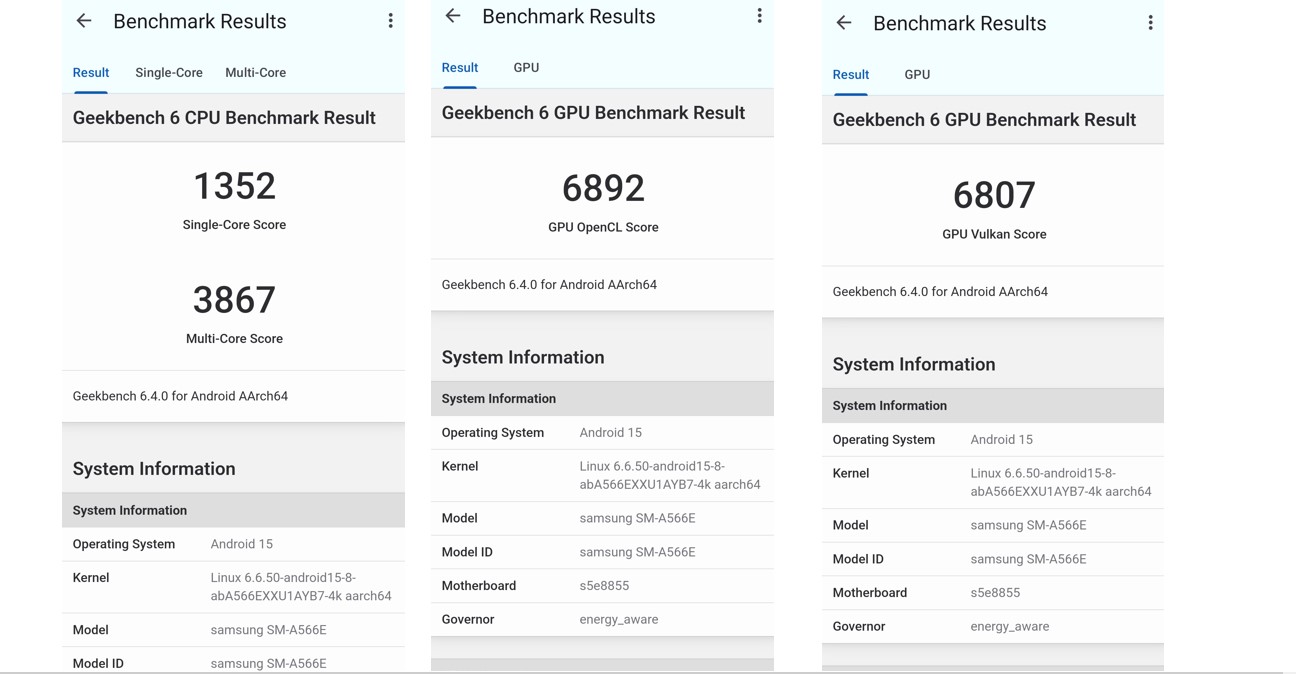Viewport: 1296px width, 674px height.
Task: Tap Kernel value on Vulkan screen
Action: coord(1061,483)
